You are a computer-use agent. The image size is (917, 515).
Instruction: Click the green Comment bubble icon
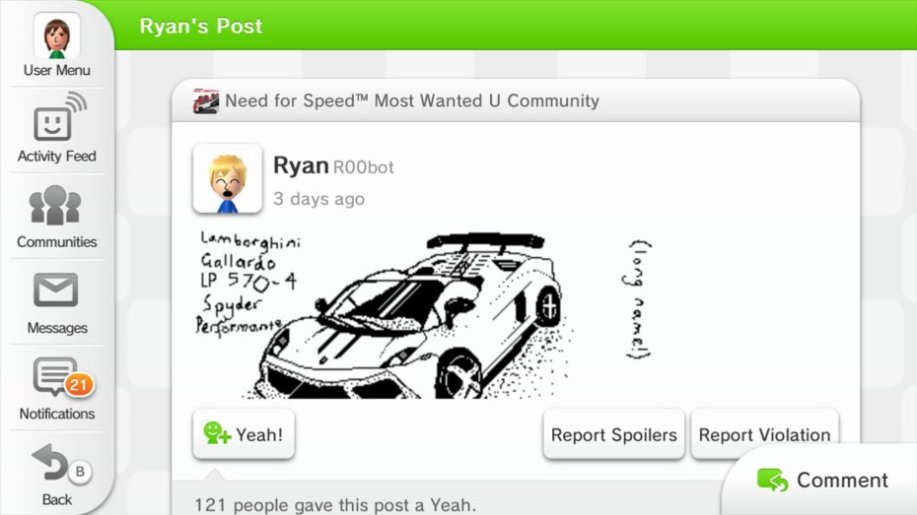tap(773, 480)
